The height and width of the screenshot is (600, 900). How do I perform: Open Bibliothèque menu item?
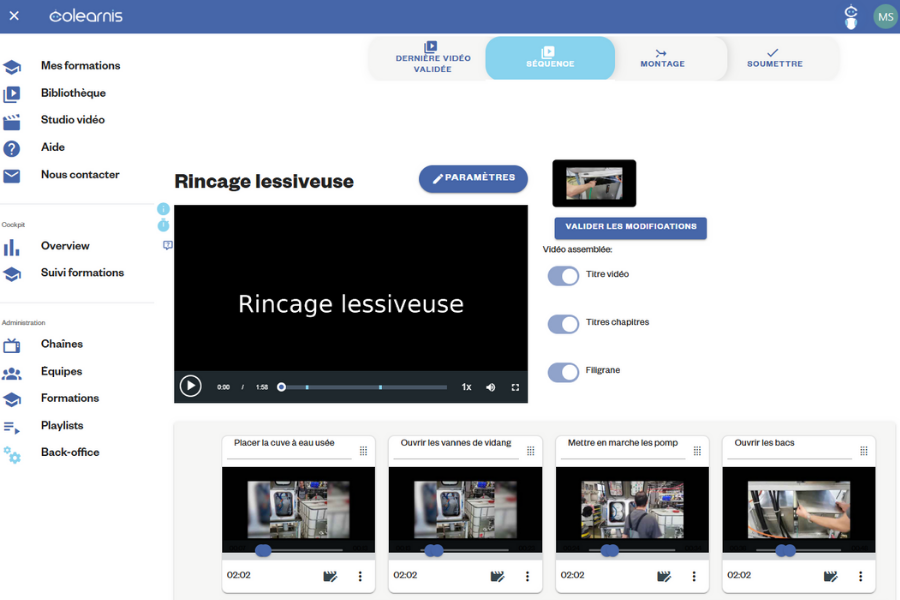(73, 93)
